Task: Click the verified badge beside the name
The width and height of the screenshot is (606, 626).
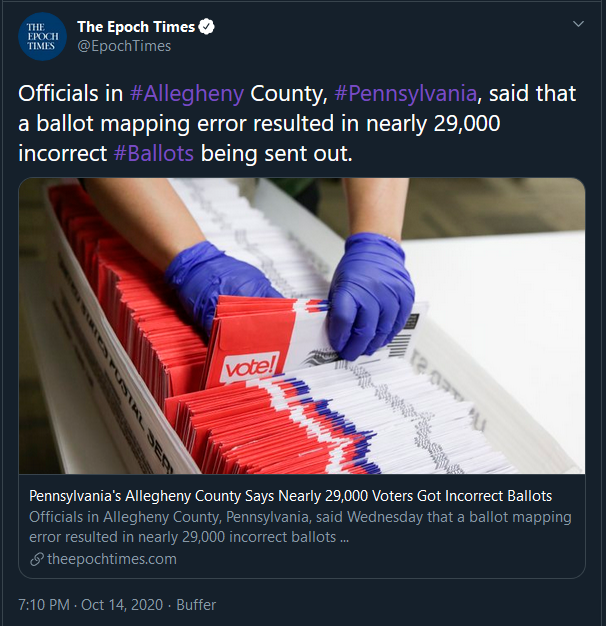Action: 207,27
